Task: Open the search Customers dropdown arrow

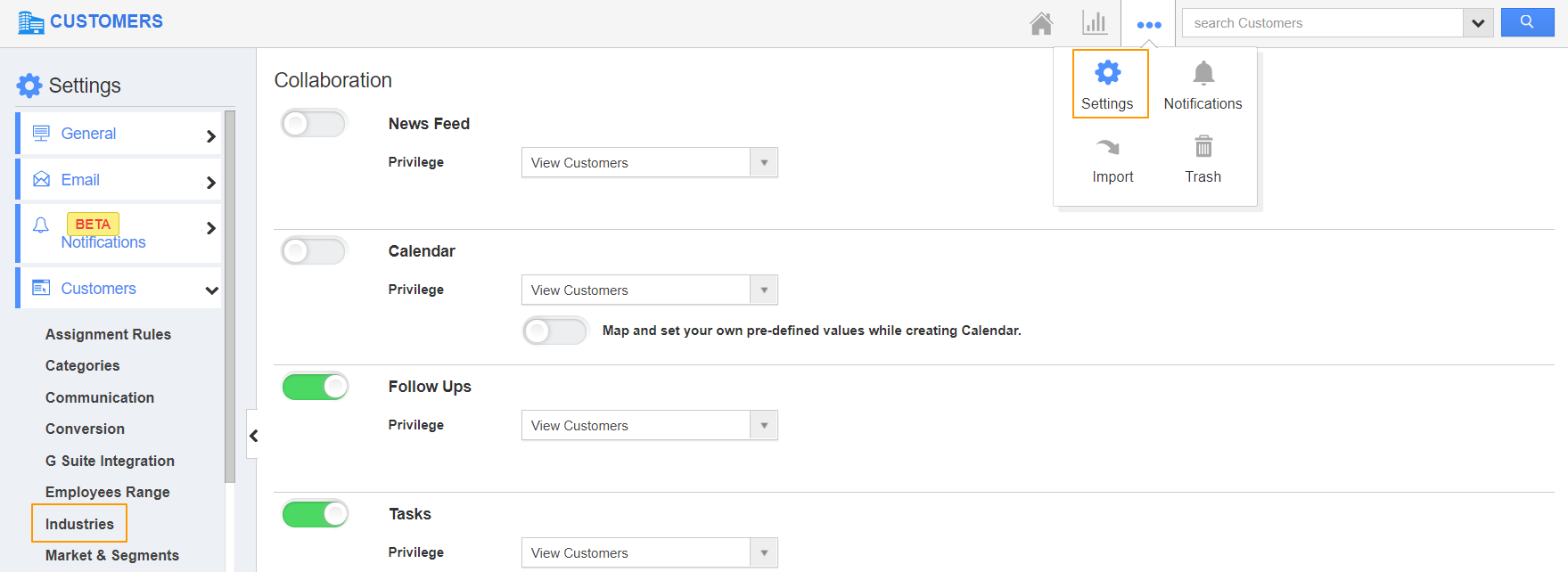Action: pos(1478,23)
